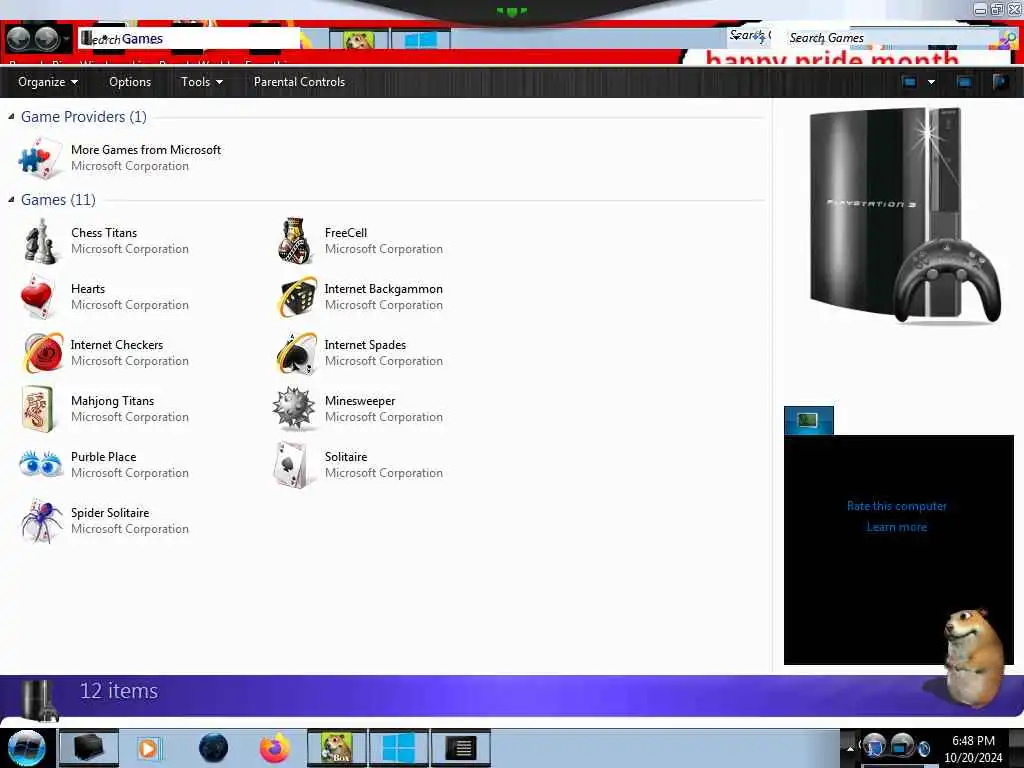Select the "Internet Backgammon" label

click(x=383, y=289)
